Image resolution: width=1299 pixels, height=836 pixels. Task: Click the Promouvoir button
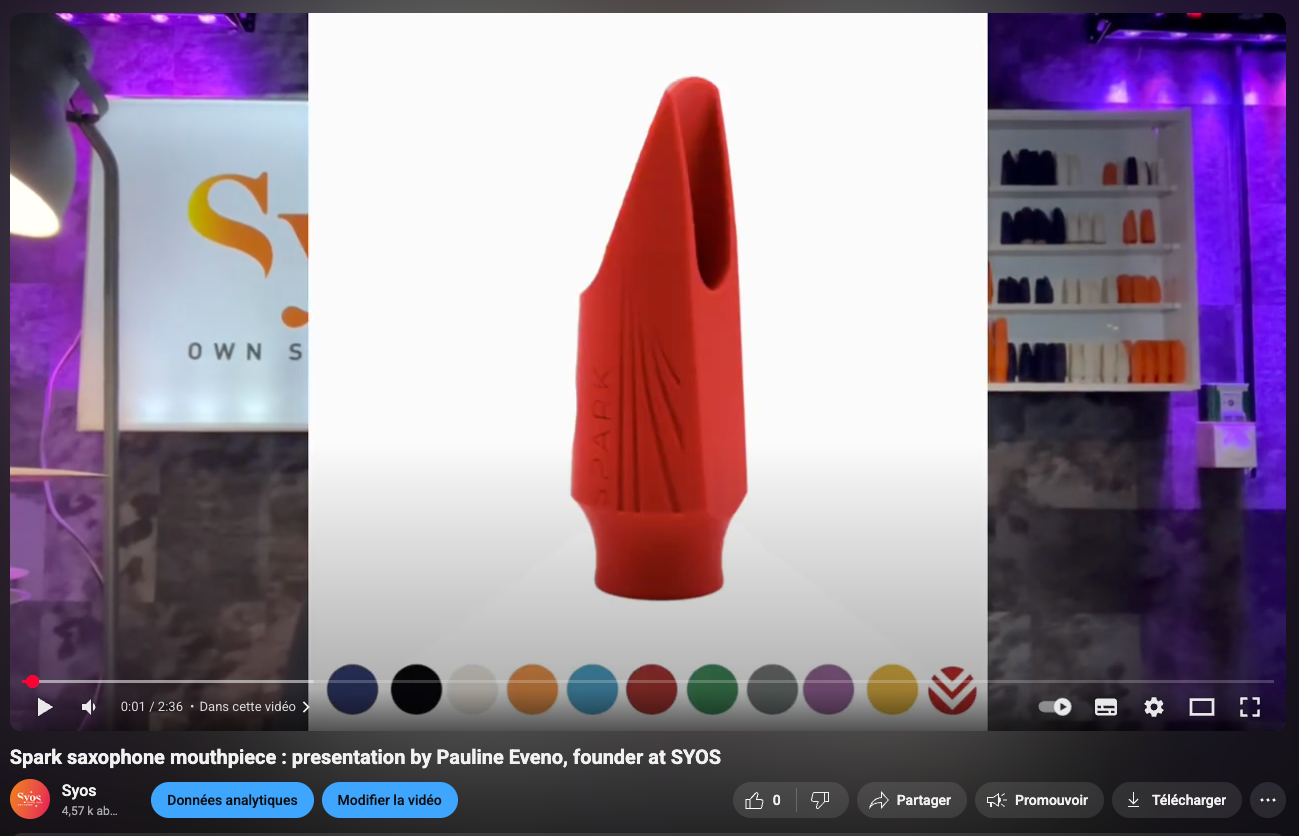pyautogui.click(x=1038, y=800)
